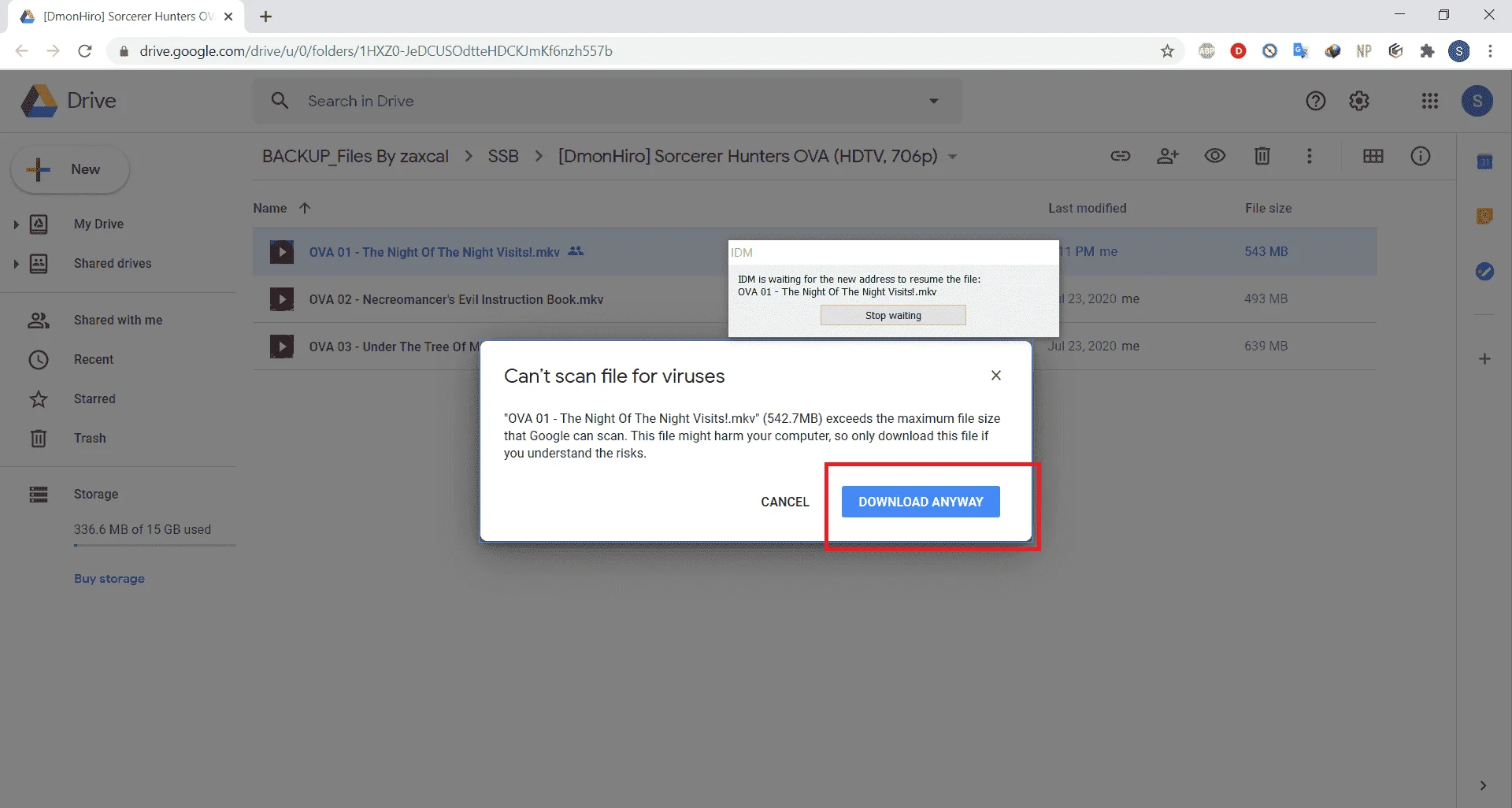Open Storage section
The width and height of the screenshot is (1512, 808).
pos(96,494)
